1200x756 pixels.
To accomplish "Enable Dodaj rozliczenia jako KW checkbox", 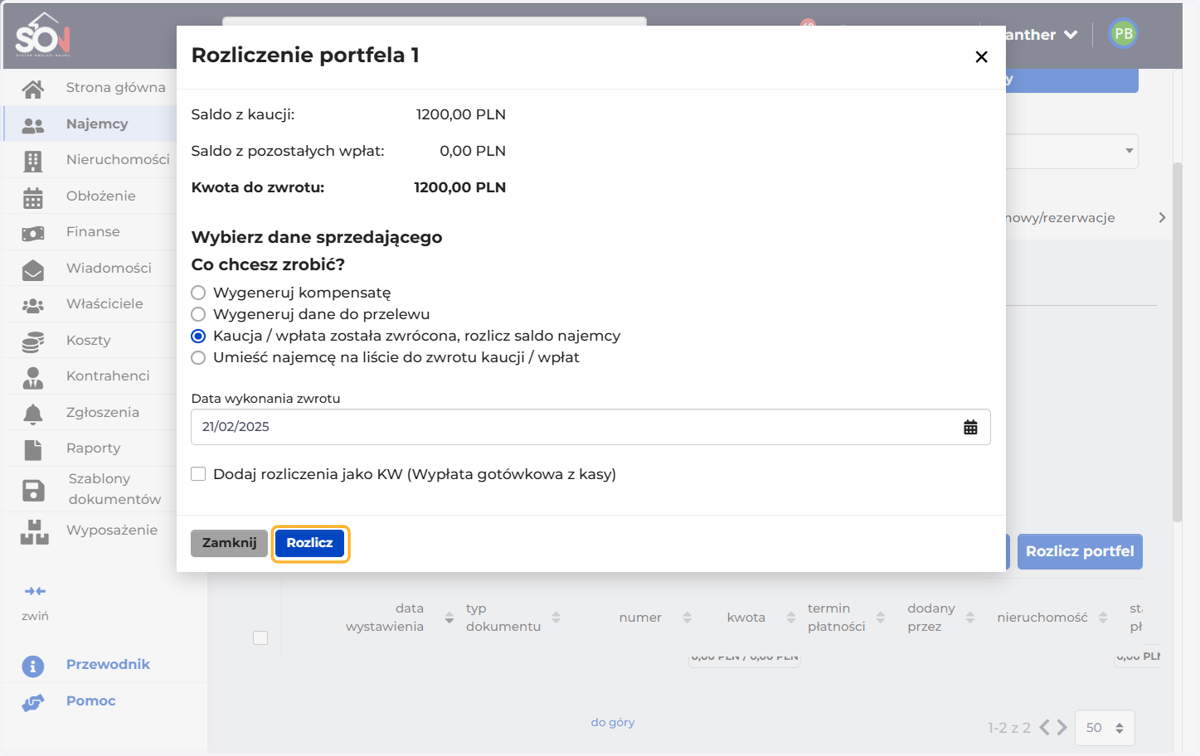I will 198,474.
